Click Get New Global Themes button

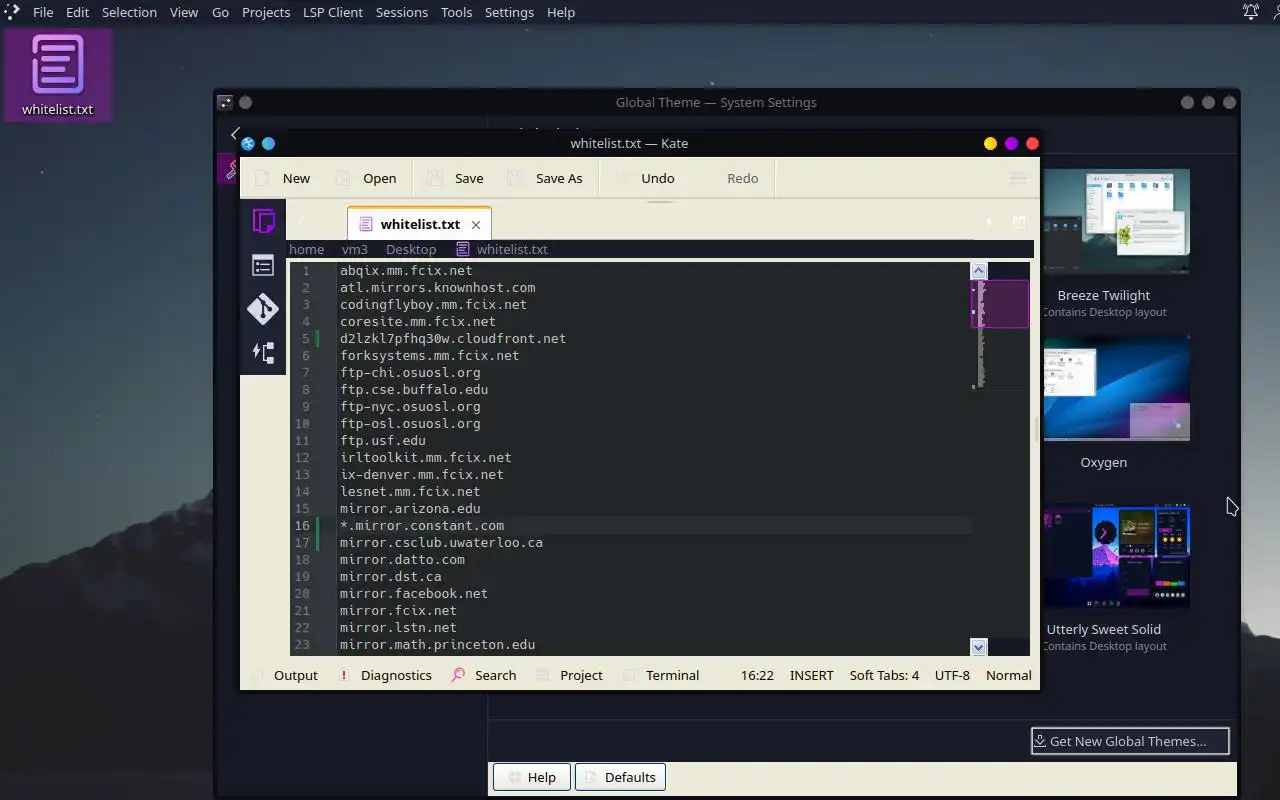click(1130, 741)
